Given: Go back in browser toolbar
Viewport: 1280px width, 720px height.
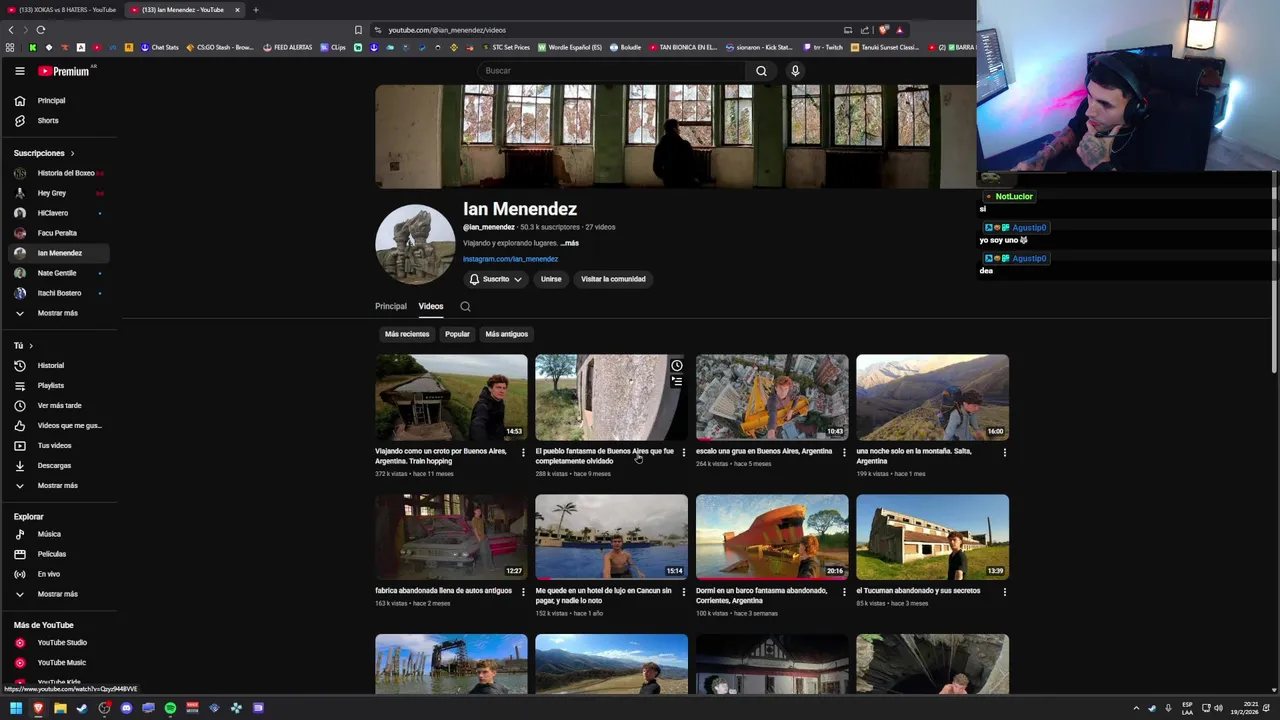Looking at the screenshot, I should point(11,30).
